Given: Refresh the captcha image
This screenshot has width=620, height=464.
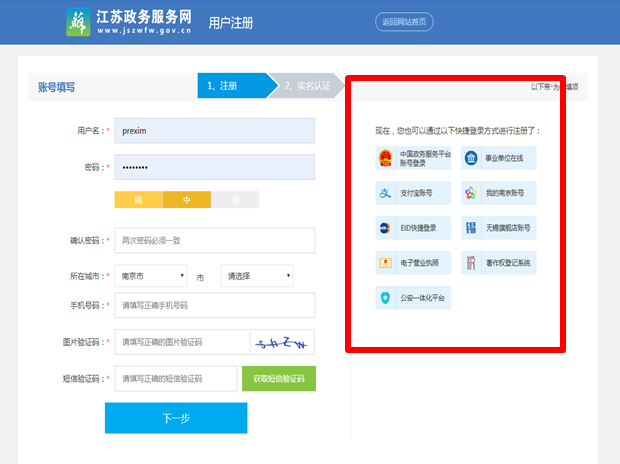Looking at the screenshot, I should pos(282,343).
